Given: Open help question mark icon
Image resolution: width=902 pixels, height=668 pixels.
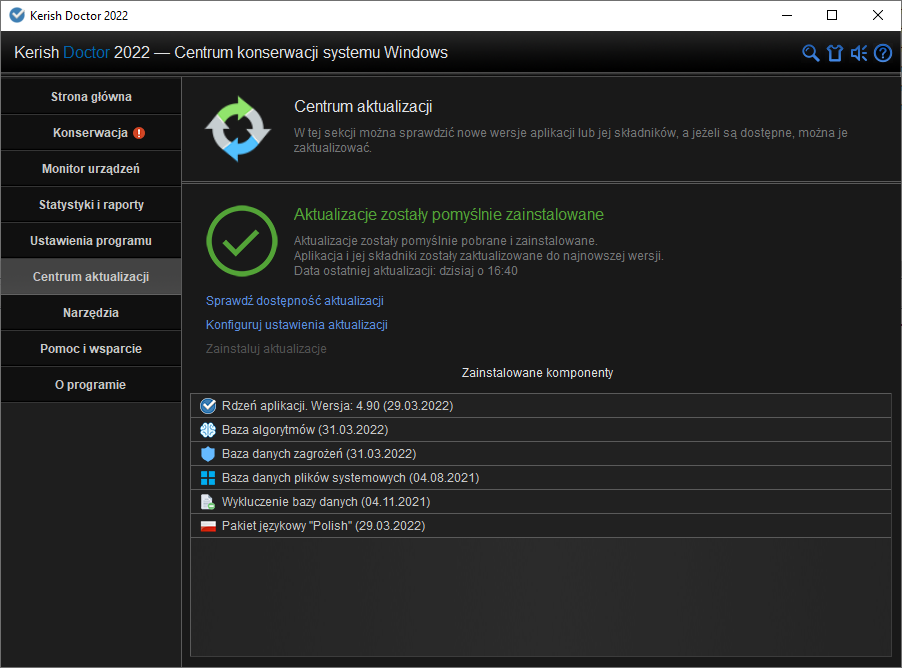Looking at the screenshot, I should click(883, 53).
